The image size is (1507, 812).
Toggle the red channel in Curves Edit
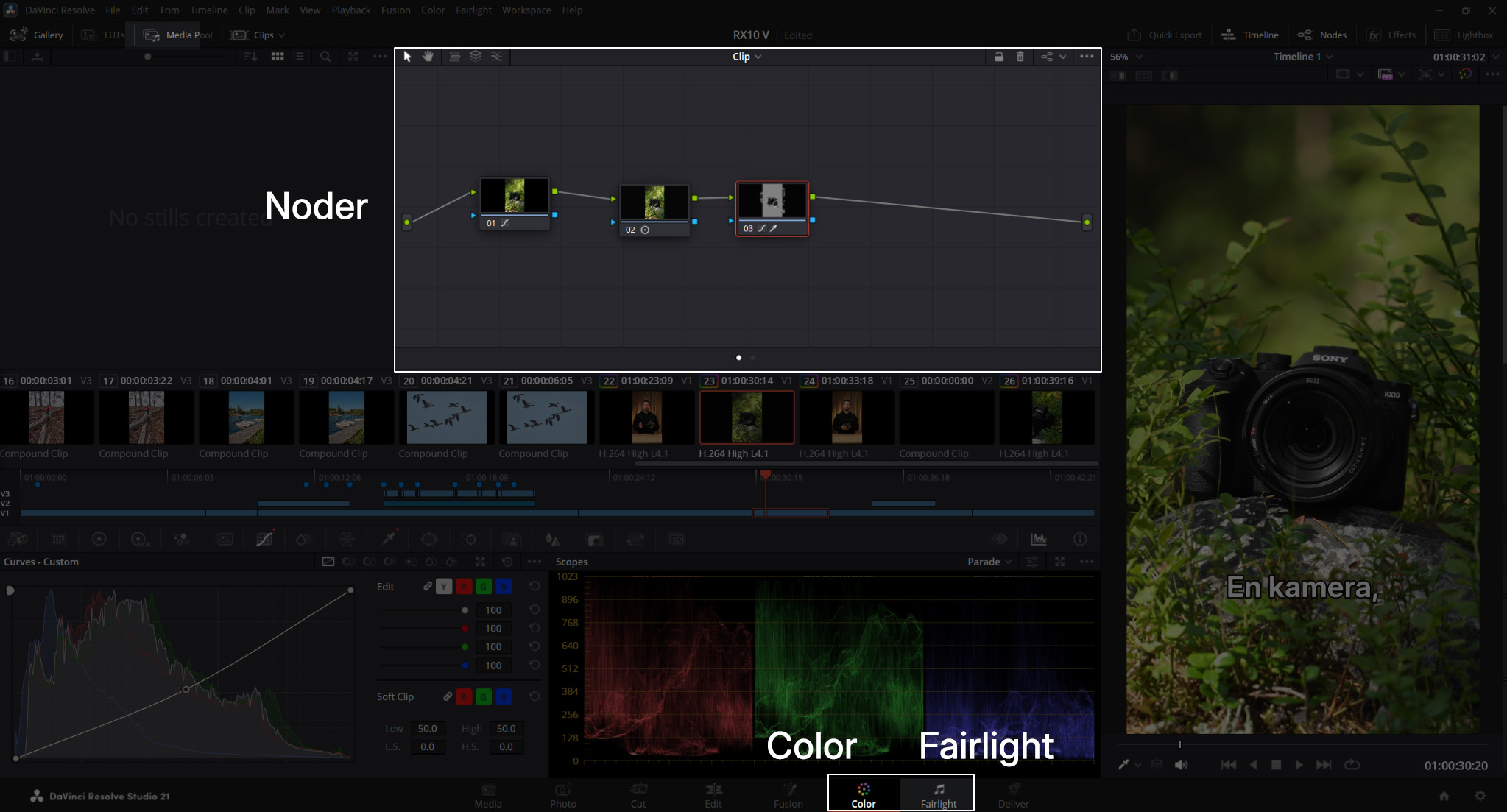point(464,587)
